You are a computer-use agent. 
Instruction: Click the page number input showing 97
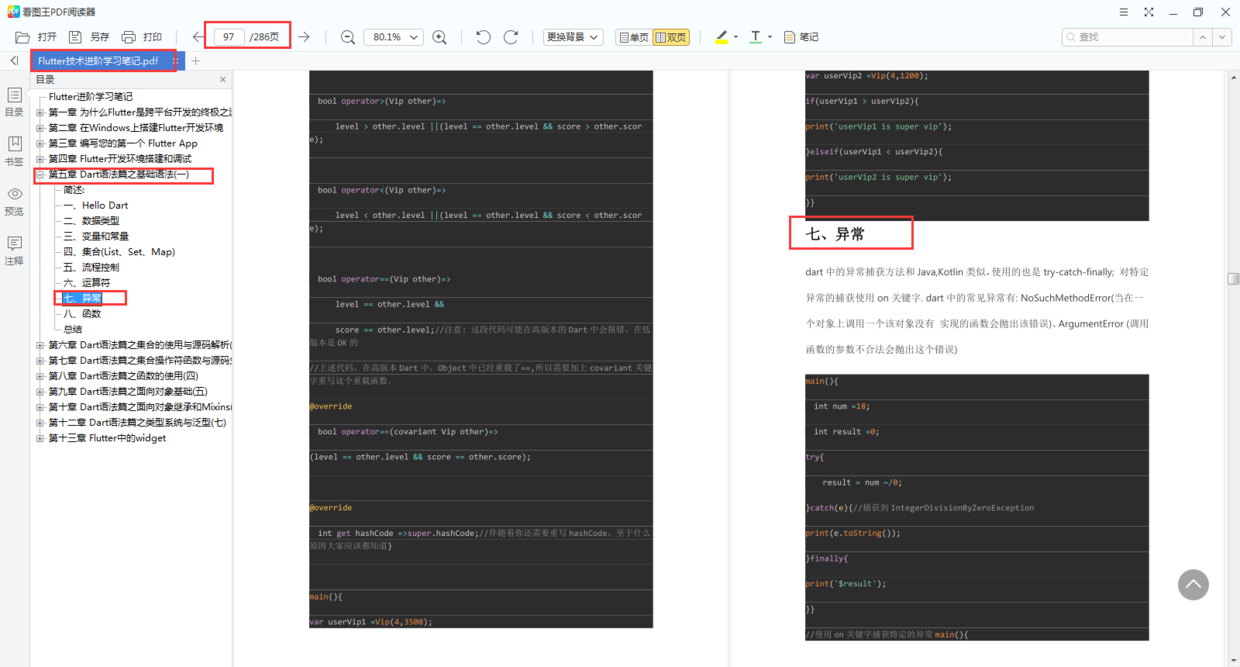[x=229, y=37]
